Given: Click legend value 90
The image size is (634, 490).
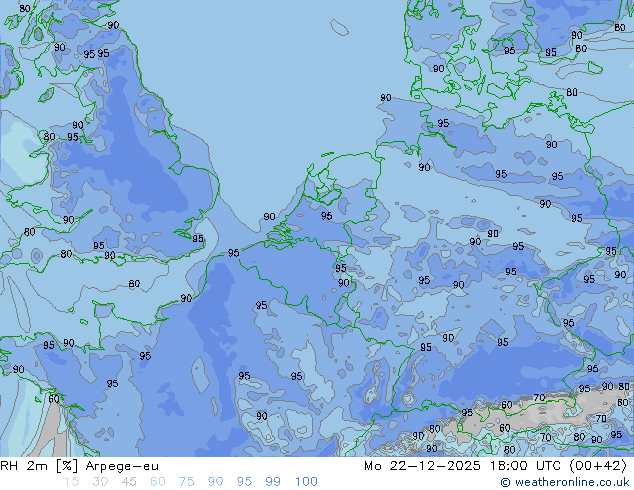Looking at the screenshot, I should [x=215, y=482].
